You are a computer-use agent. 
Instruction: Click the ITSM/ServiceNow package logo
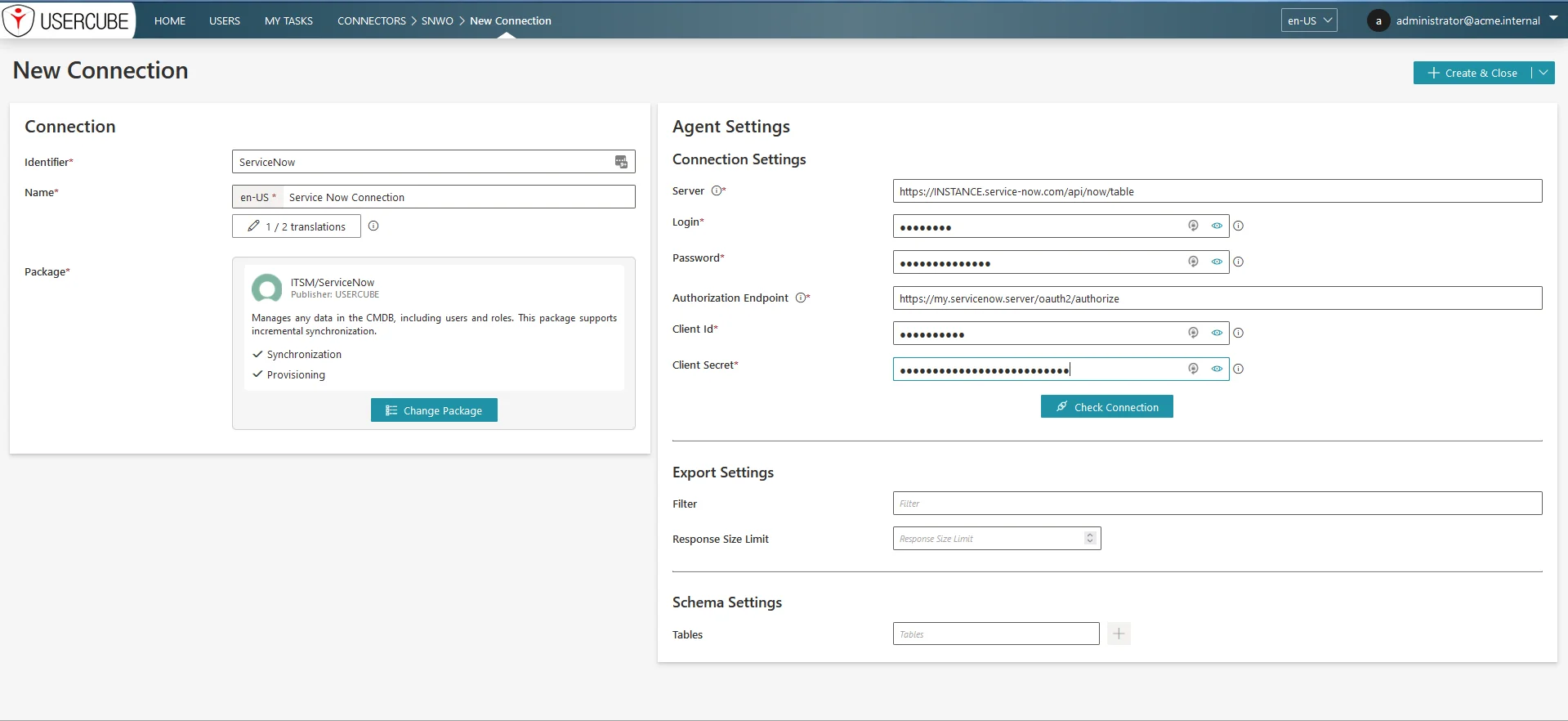[266, 289]
